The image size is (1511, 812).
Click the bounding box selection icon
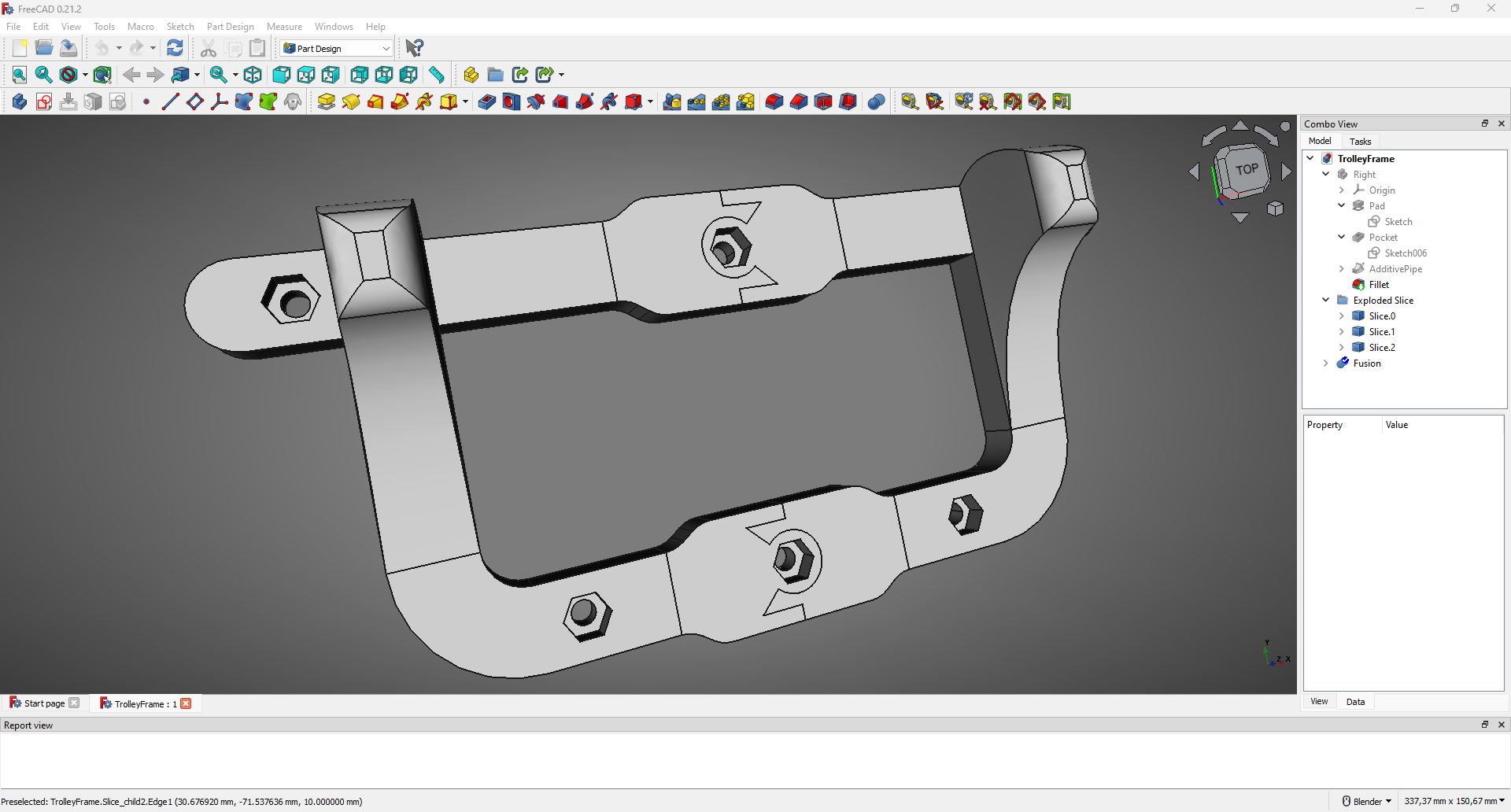[102, 75]
